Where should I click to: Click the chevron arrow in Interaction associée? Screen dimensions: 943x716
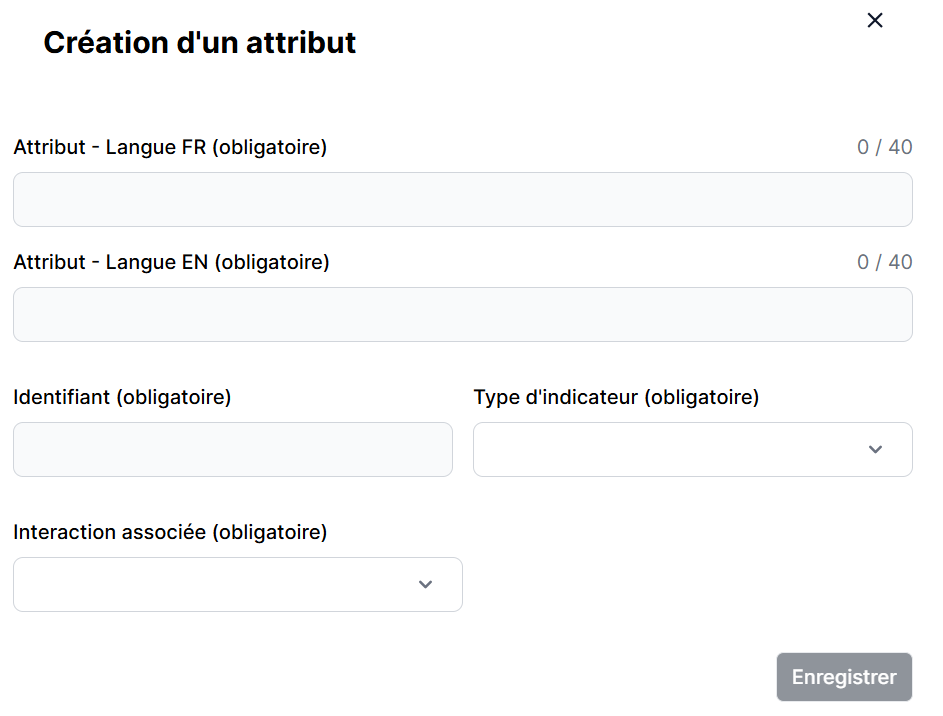pyautogui.click(x=426, y=584)
